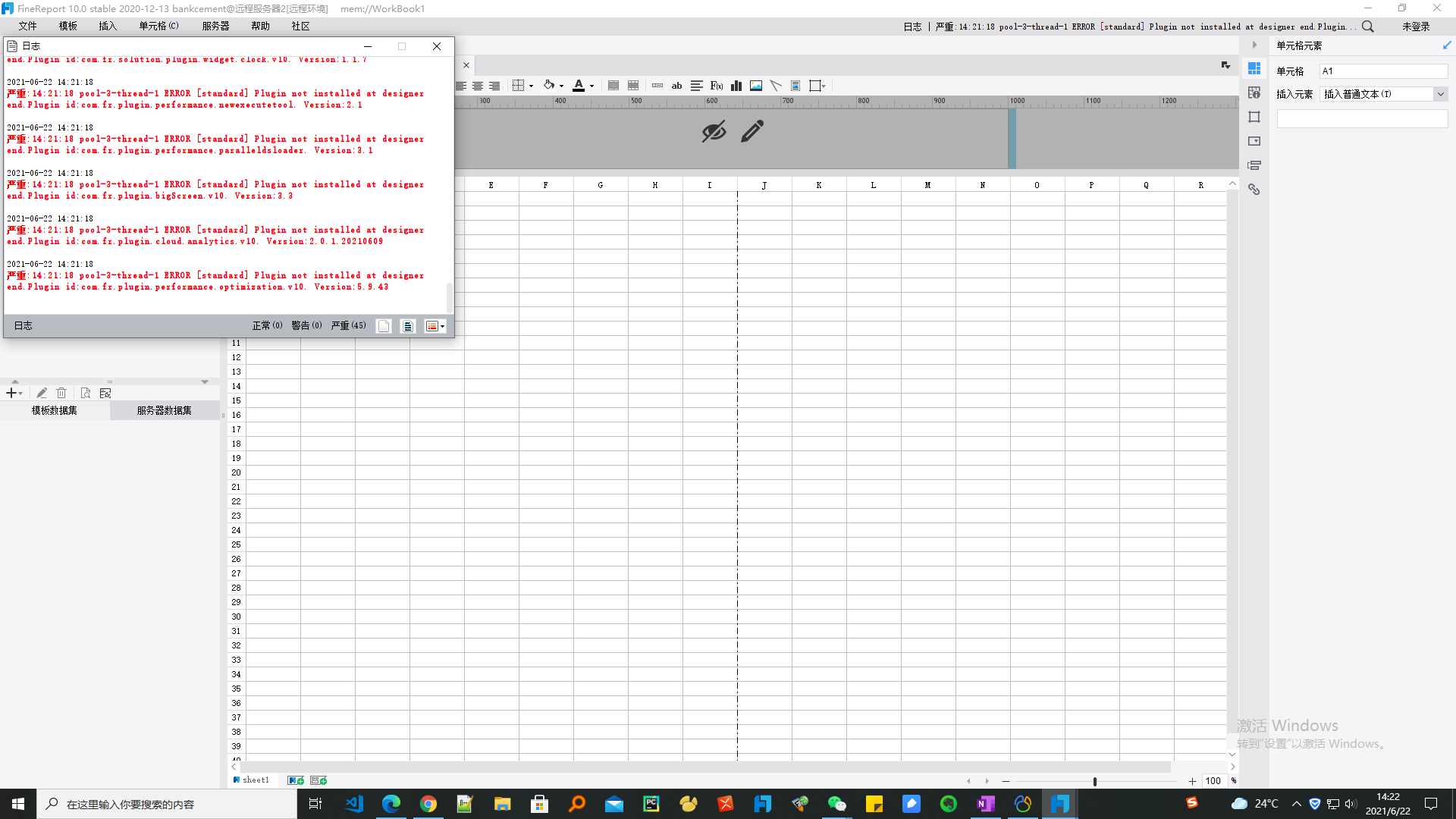Click the delete dataset trash icon

click(x=61, y=393)
